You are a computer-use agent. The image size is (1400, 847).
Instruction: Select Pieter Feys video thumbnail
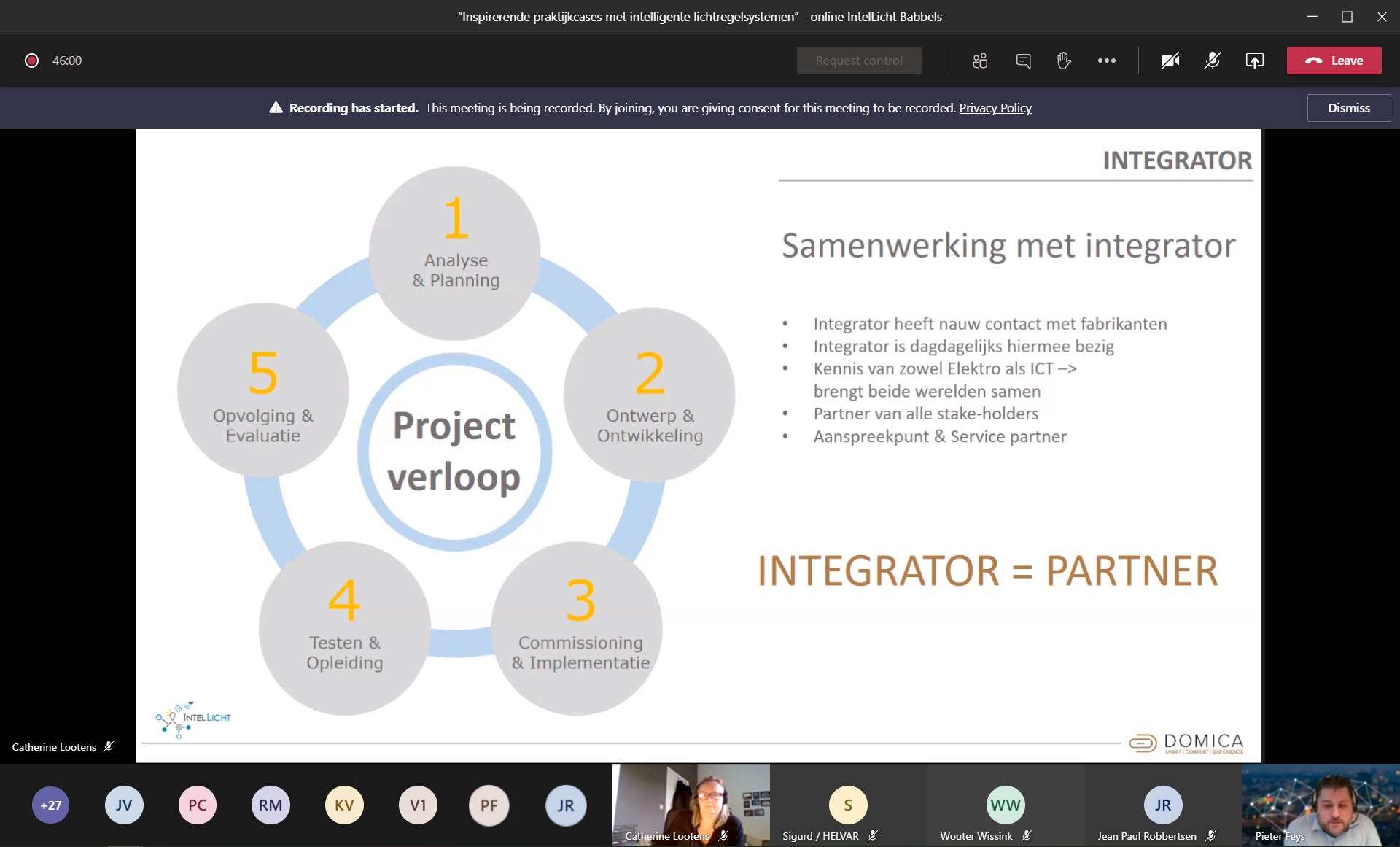click(x=1321, y=804)
